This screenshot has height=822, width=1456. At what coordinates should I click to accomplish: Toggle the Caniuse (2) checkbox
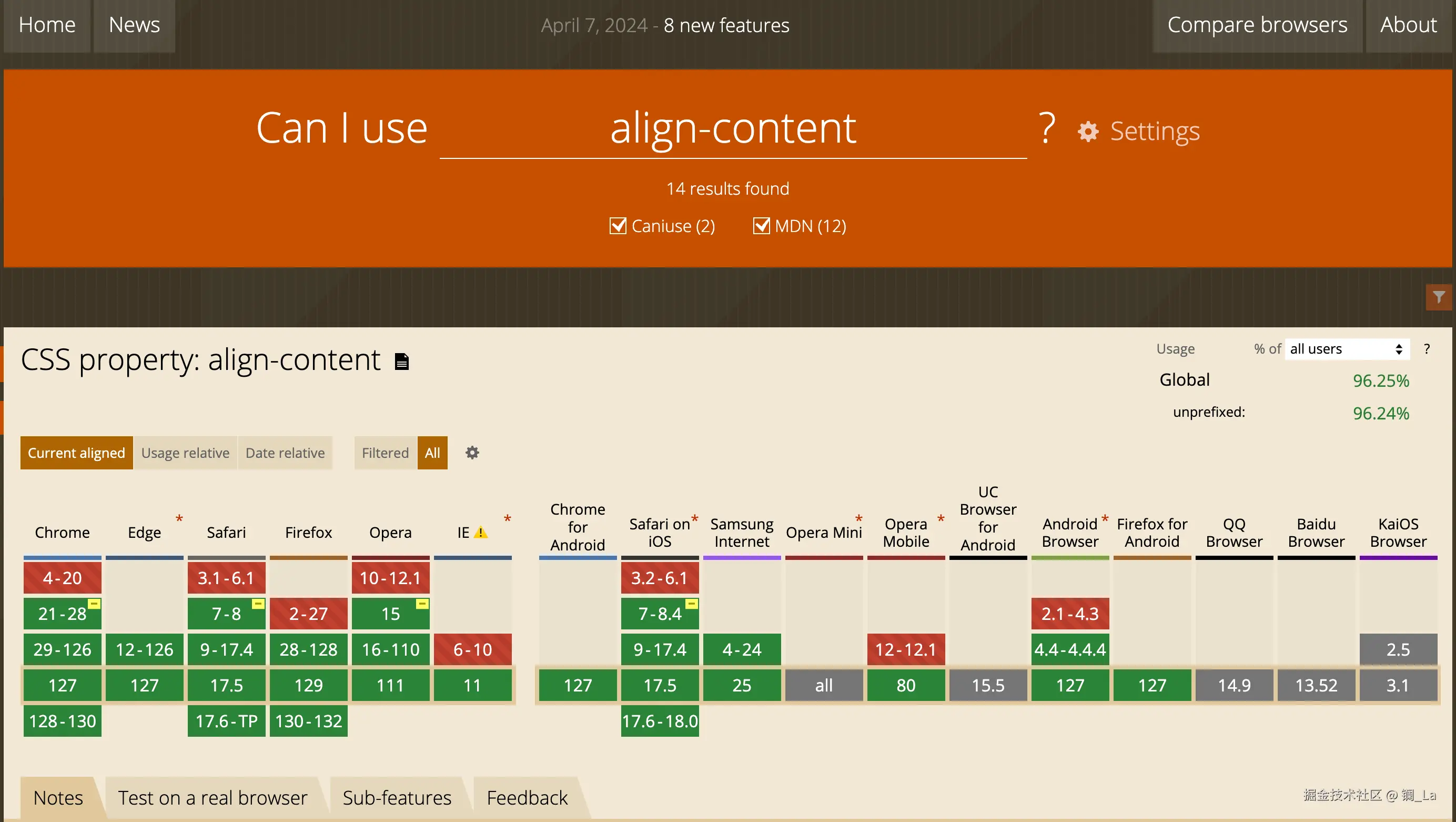[618, 226]
